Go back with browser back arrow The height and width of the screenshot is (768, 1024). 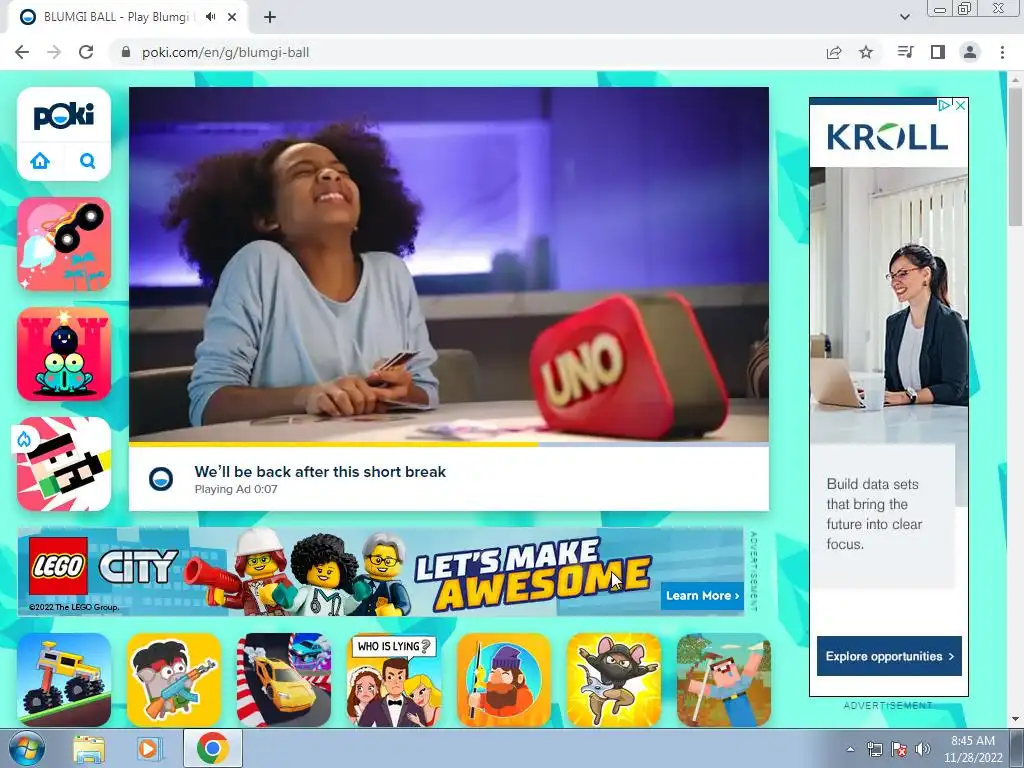(x=22, y=52)
